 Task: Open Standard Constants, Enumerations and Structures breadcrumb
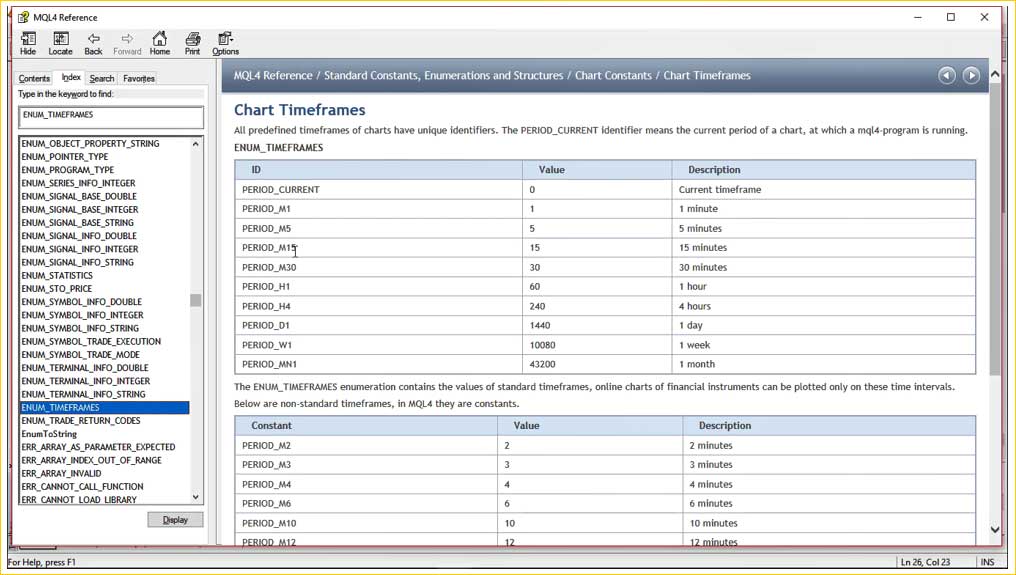(x=444, y=76)
